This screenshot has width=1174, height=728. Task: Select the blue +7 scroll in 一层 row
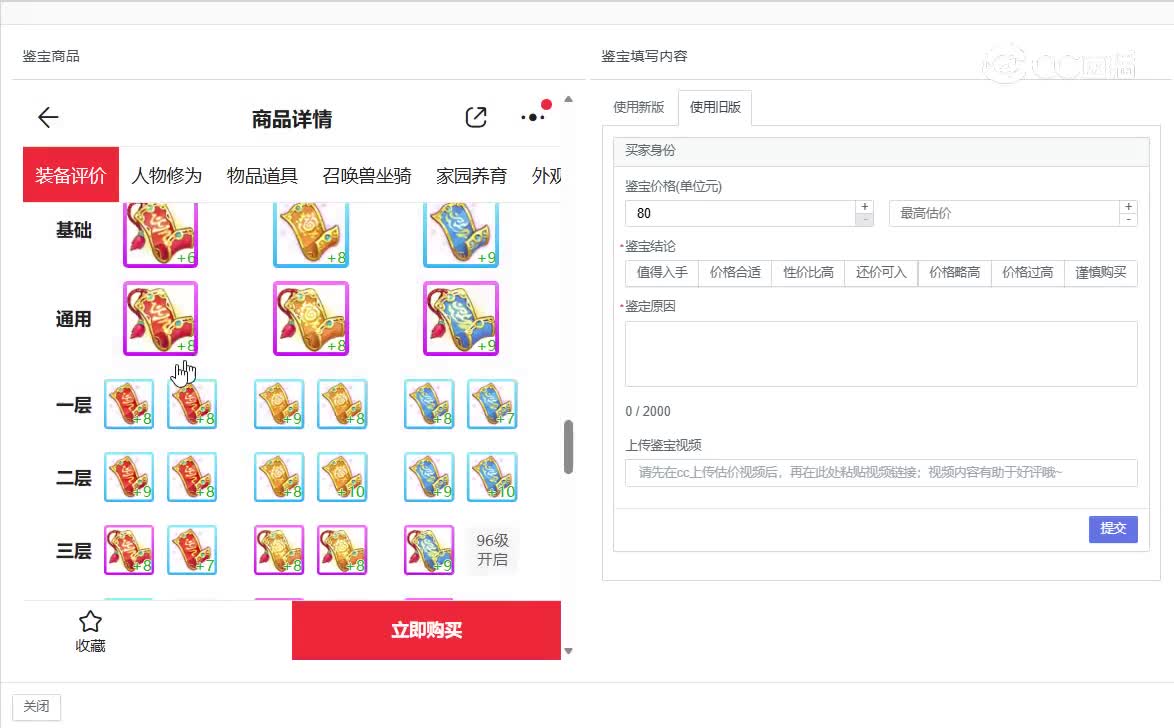492,404
